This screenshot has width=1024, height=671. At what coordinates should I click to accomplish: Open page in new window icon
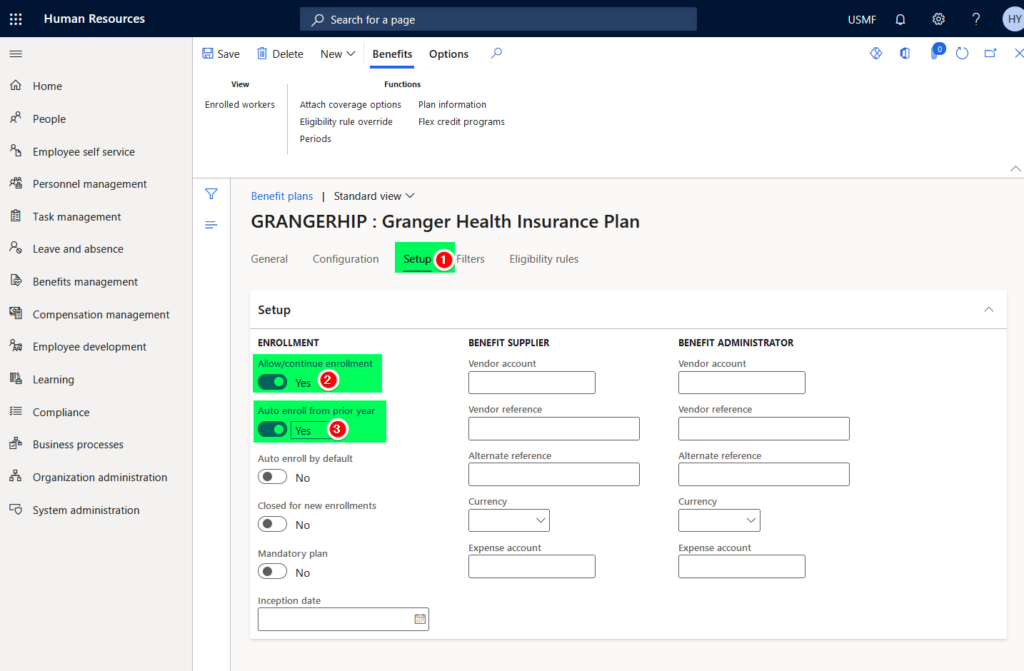coord(991,53)
